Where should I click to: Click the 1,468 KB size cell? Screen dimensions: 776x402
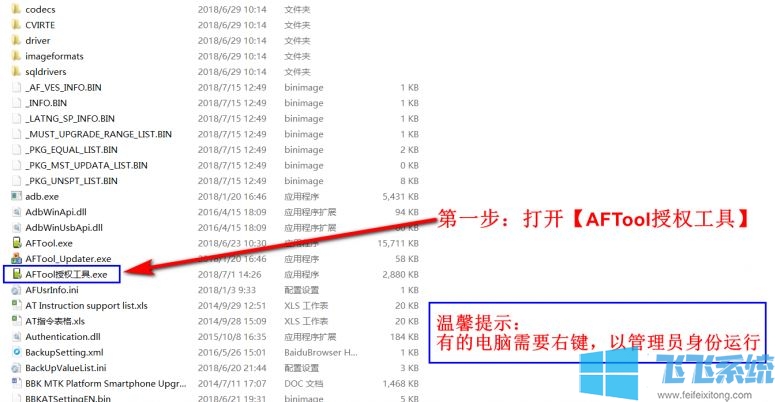click(x=400, y=384)
